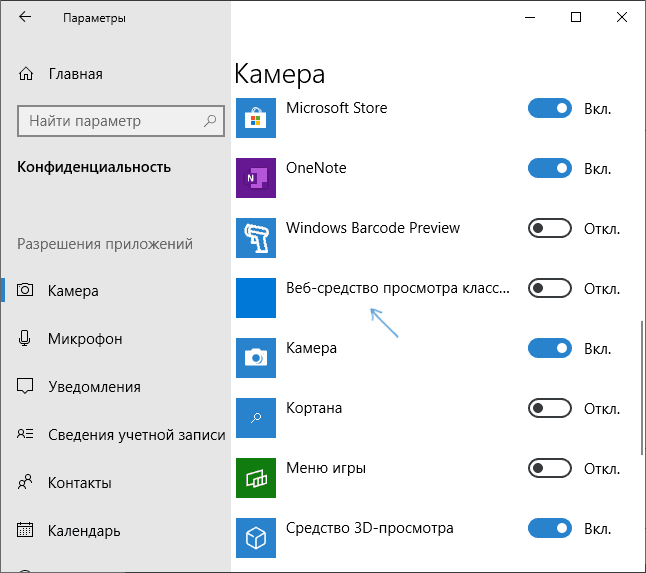Click the Конфиденциальность heading

click(x=94, y=167)
